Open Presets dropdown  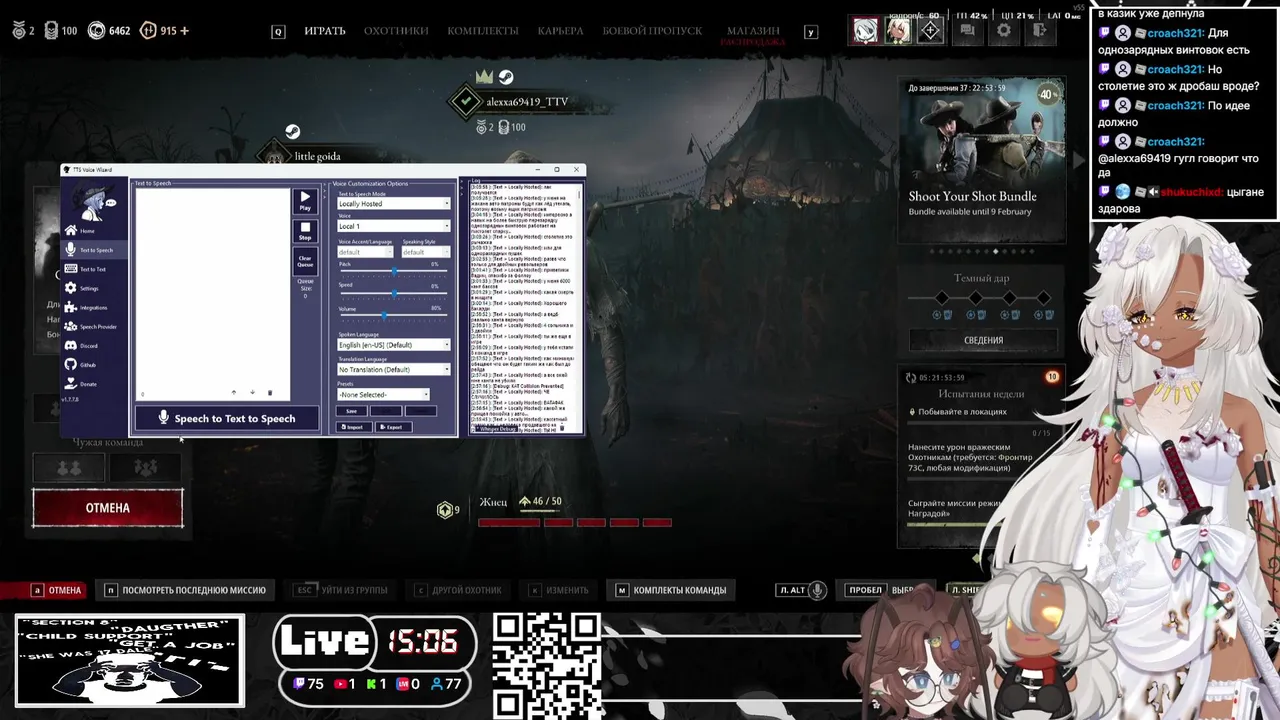click(384, 395)
